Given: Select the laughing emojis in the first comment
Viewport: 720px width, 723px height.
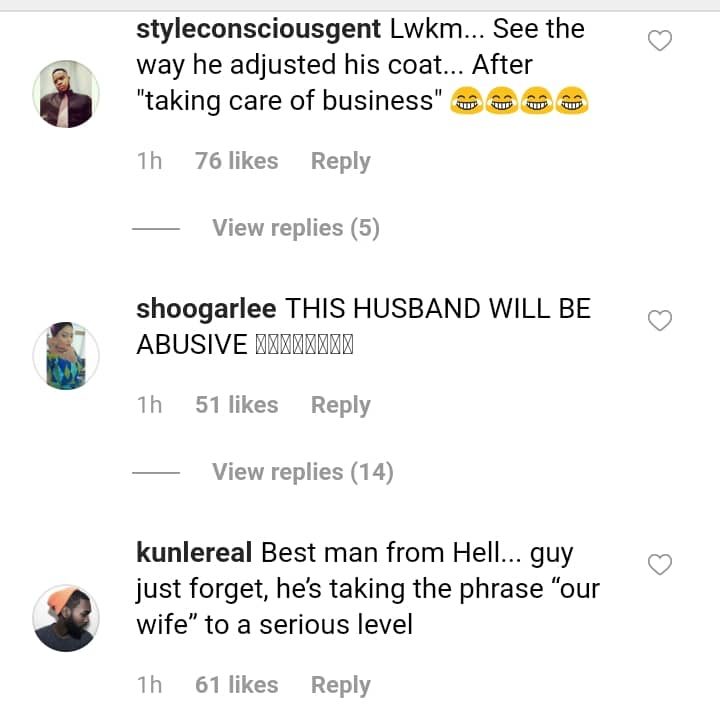Looking at the screenshot, I should click(x=519, y=100).
